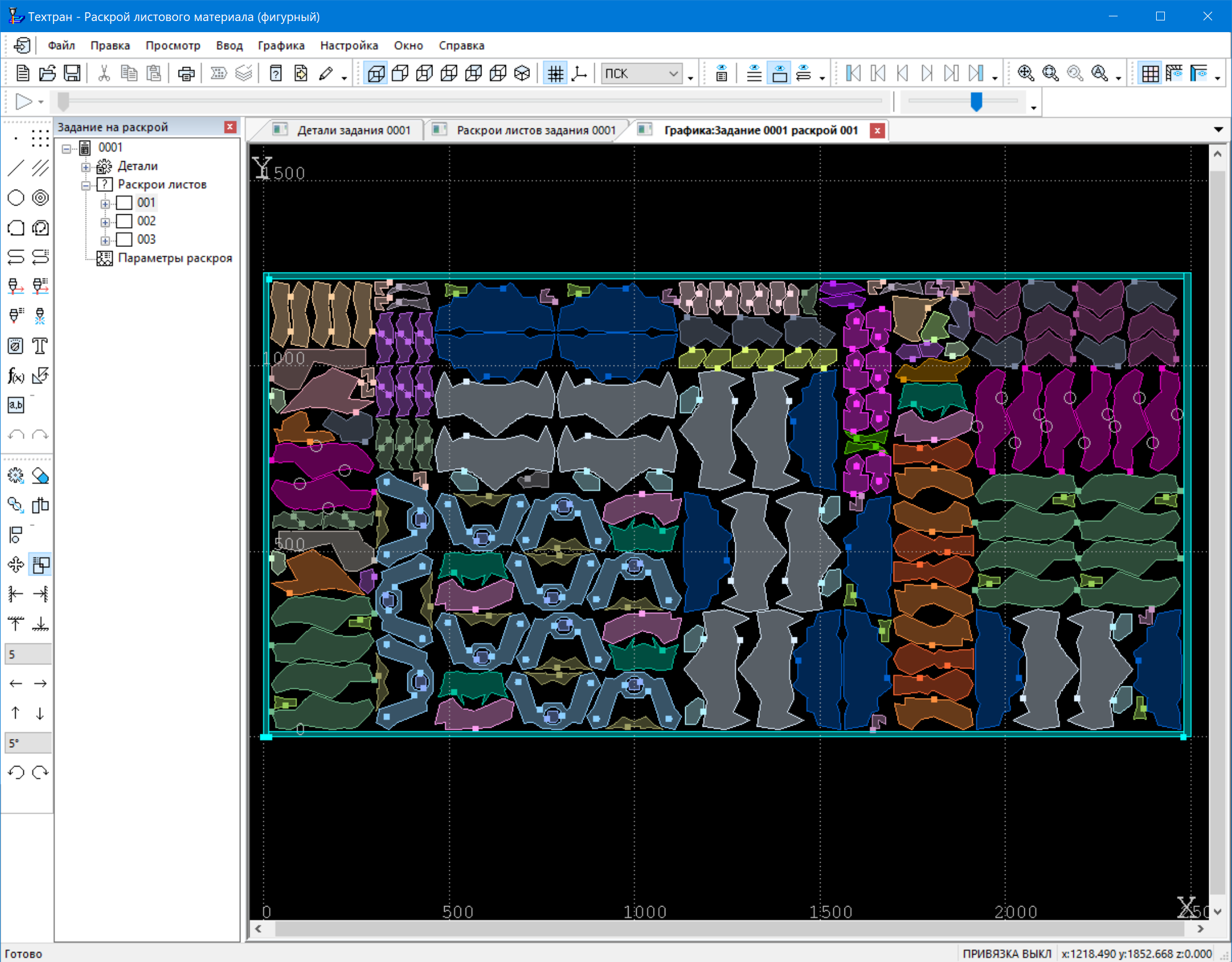Open the play button dropdown arrow

pos(41,102)
